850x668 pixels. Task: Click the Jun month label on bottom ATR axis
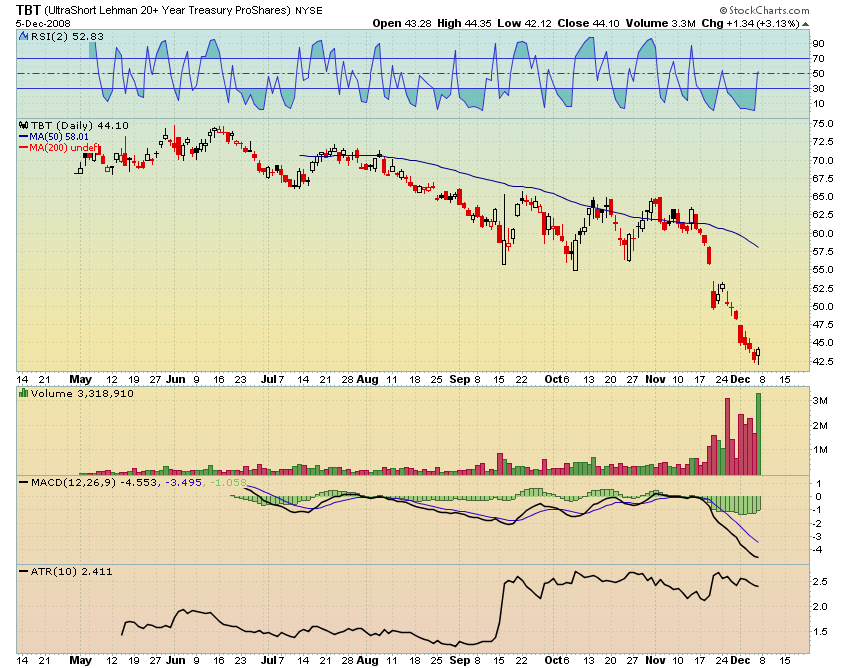tap(176, 660)
